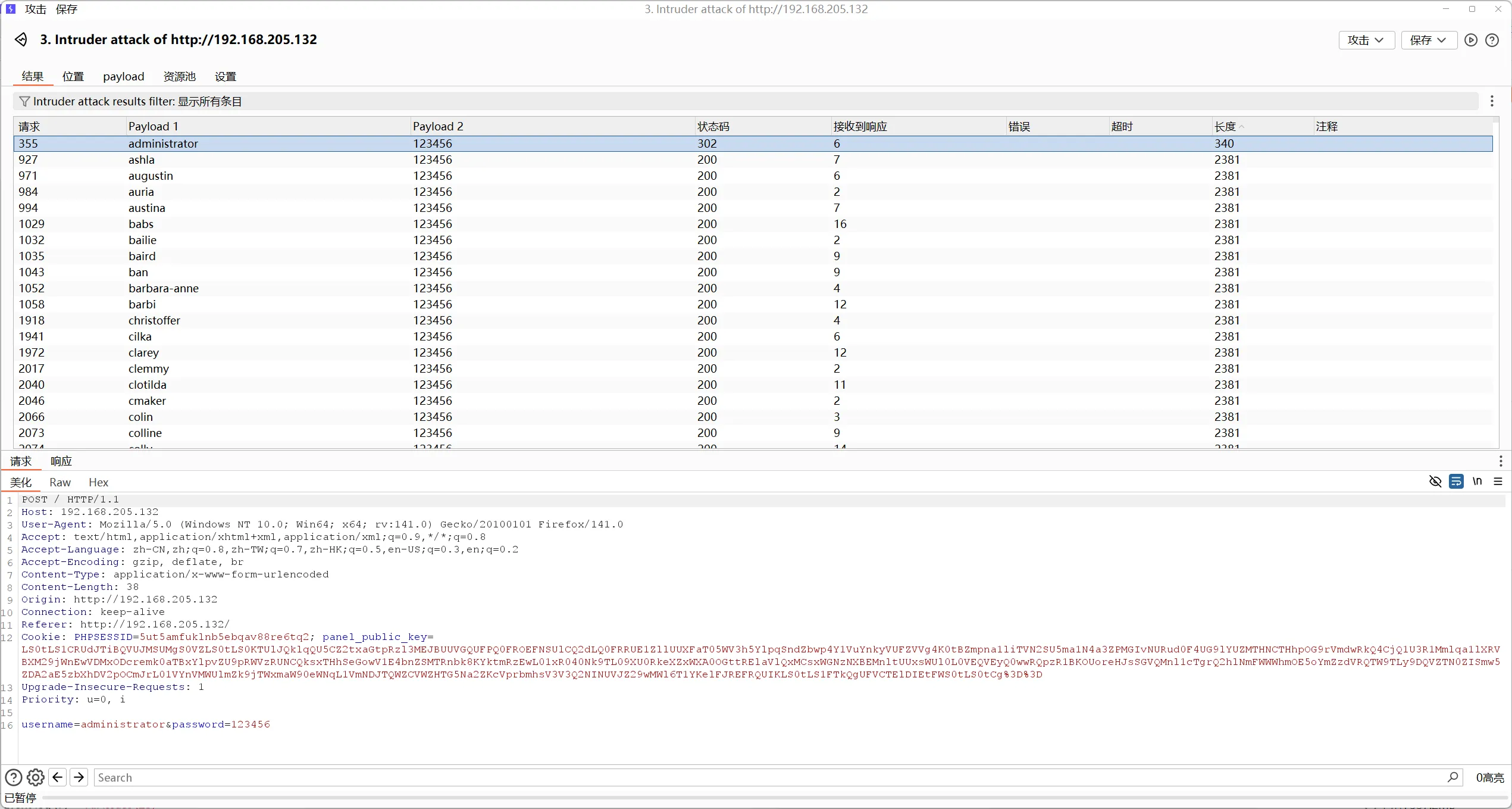Viewport: 1512px width, 809px height.
Task: Expand the 攻击 dropdown button
Action: [x=1366, y=40]
